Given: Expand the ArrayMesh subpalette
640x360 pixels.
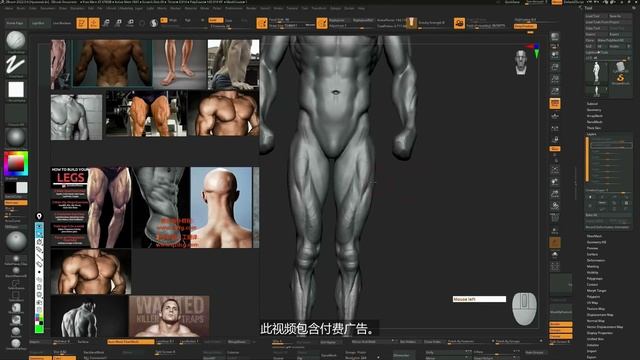Looking at the screenshot, I should pyautogui.click(x=595, y=116).
